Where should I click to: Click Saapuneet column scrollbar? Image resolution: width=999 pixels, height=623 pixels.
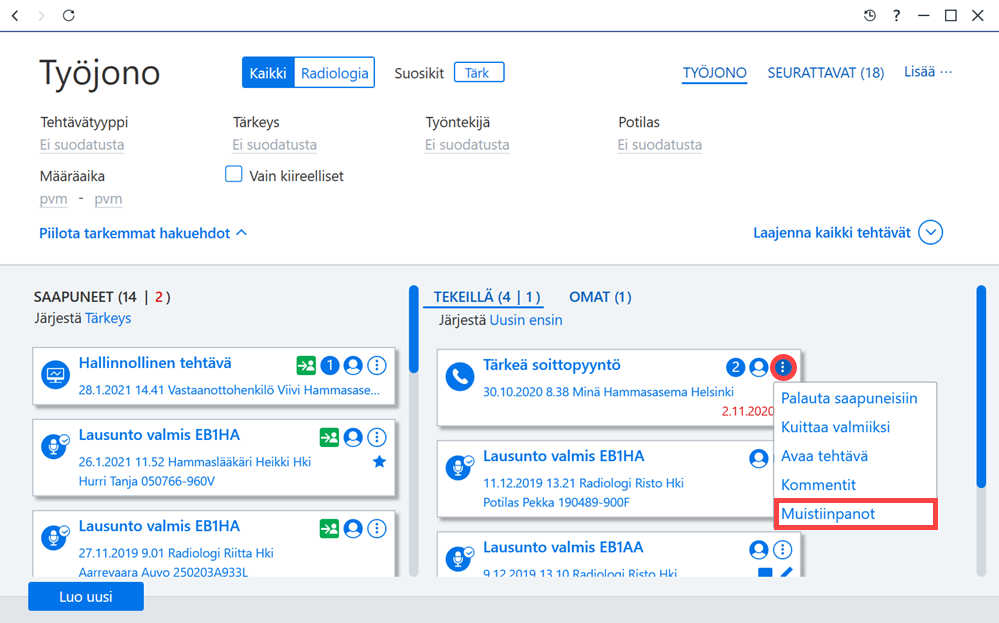point(414,329)
